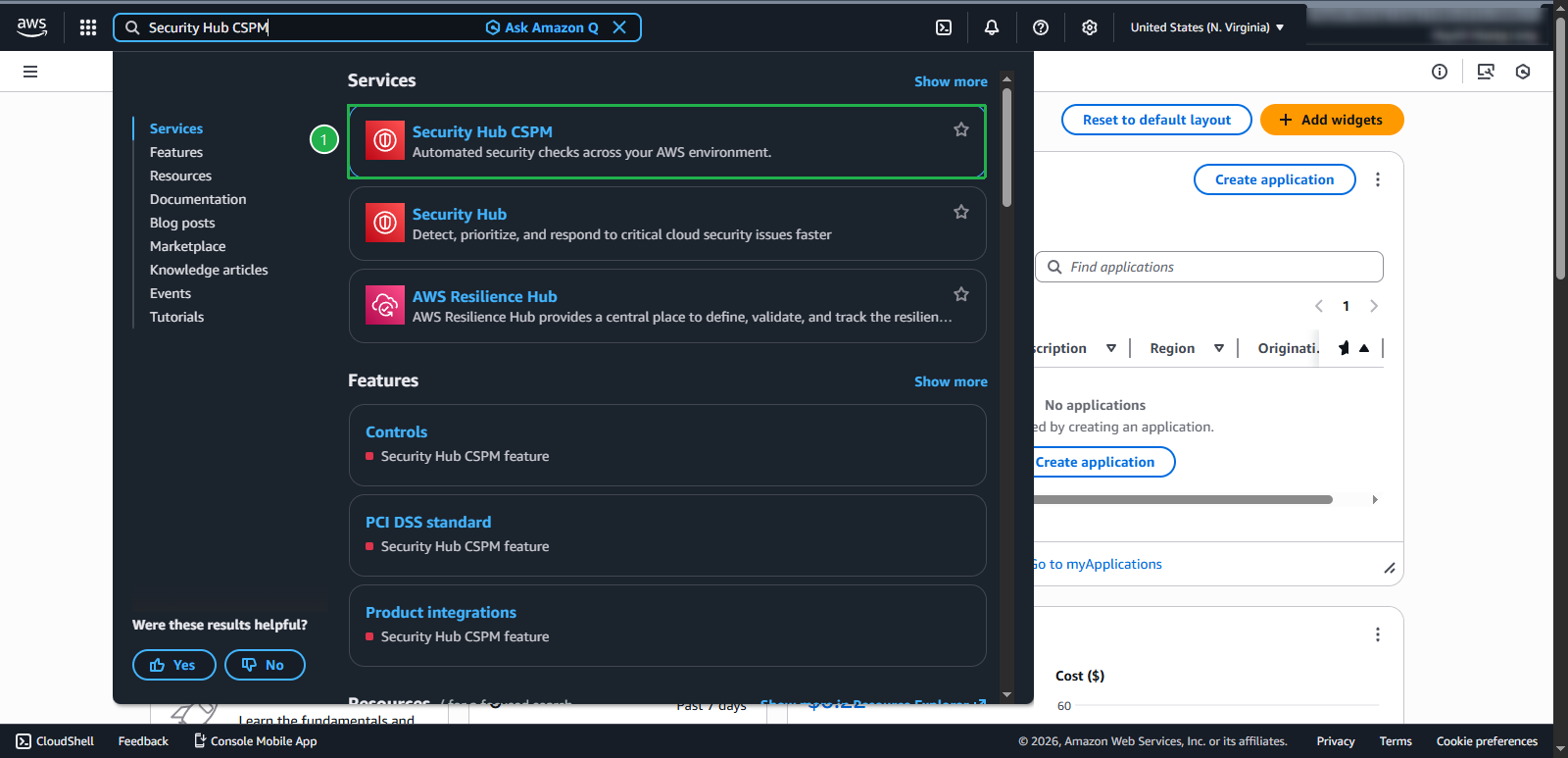Open the notifications bell
The image size is (1568, 758).
coord(992,27)
